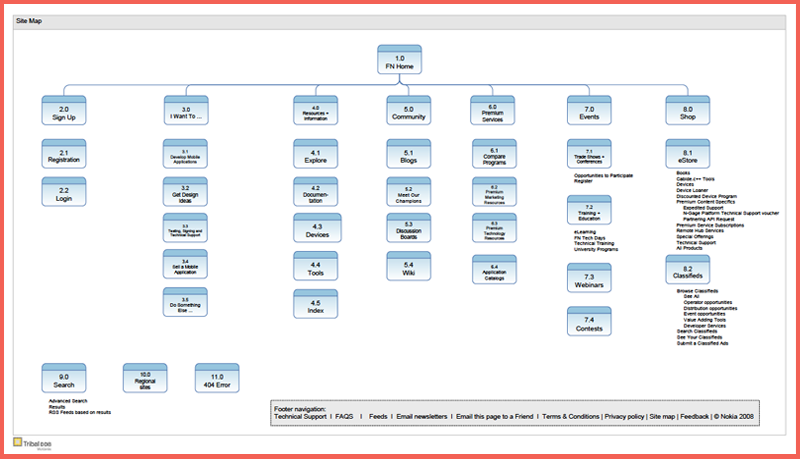The width and height of the screenshot is (800, 459).
Task: Click 3.4 Sell a Mobile Application box
Action: pos(185,264)
